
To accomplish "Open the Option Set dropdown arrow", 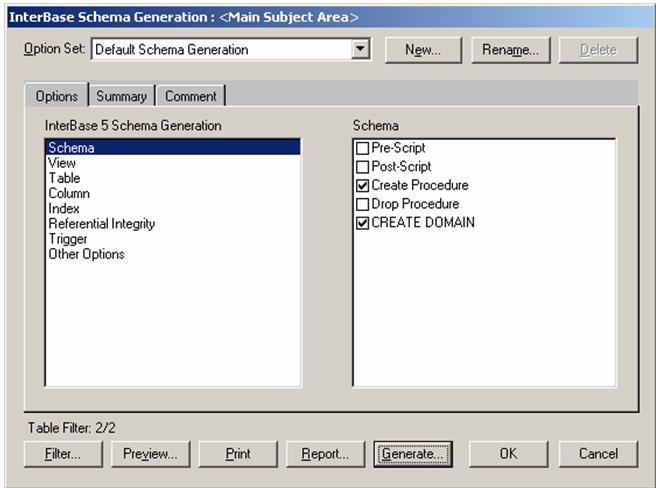I will point(361,49).
